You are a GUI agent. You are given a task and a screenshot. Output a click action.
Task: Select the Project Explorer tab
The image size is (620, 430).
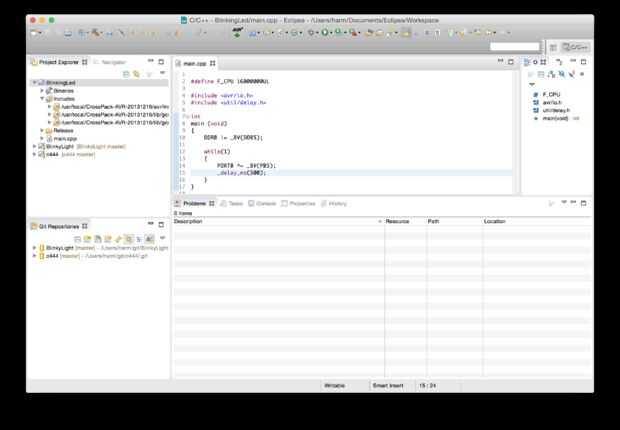point(59,62)
